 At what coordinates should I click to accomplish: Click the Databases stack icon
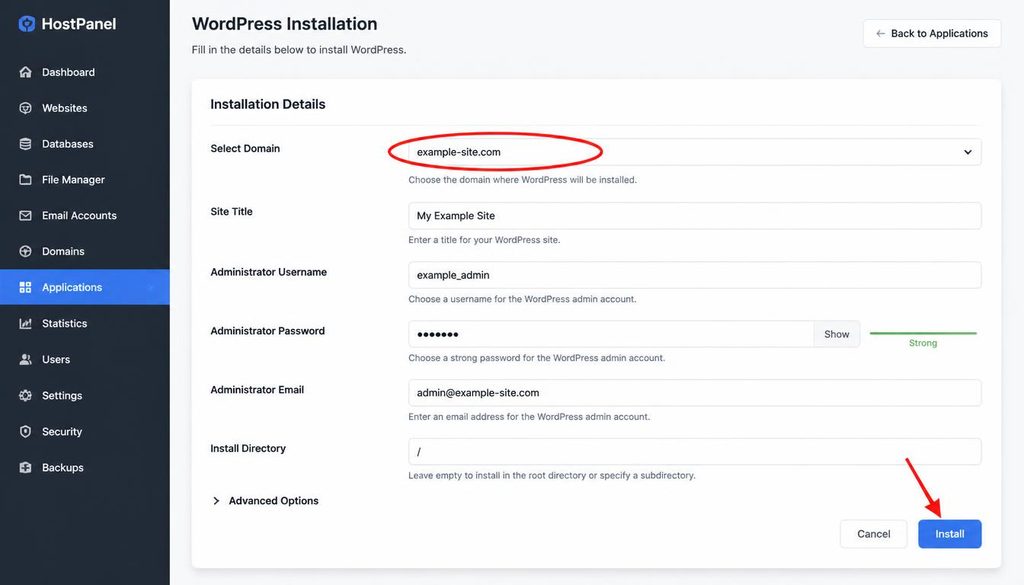point(25,144)
